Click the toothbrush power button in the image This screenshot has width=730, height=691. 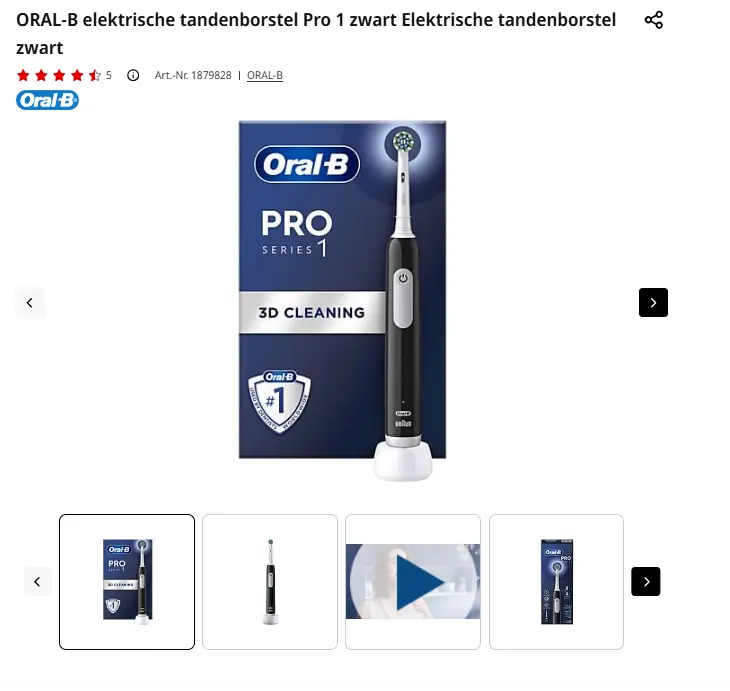click(x=403, y=278)
